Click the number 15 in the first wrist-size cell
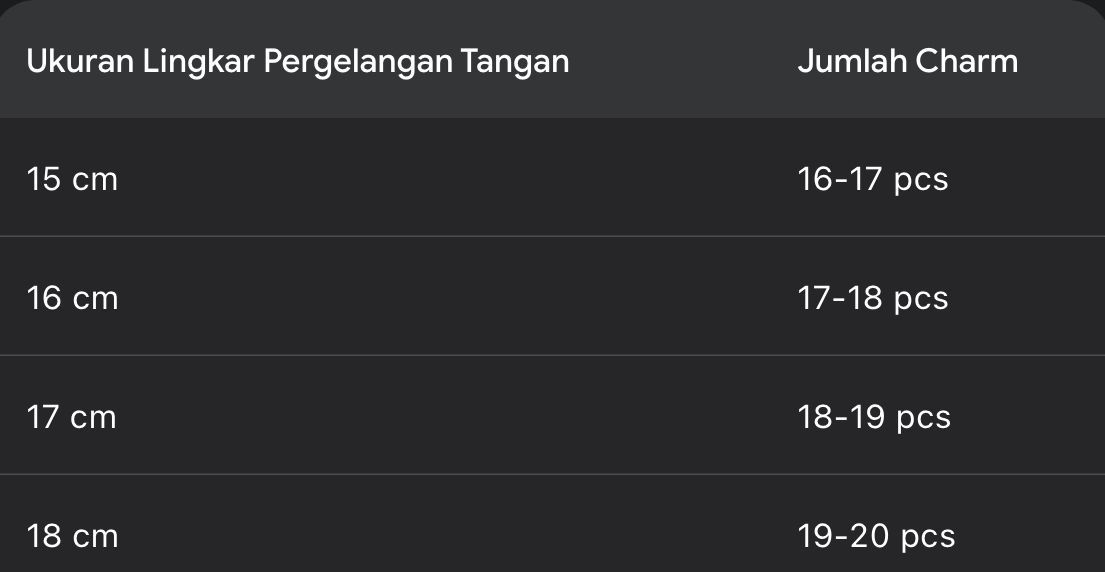The height and width of the screenshot is (572, 1105). click(44, 180)
